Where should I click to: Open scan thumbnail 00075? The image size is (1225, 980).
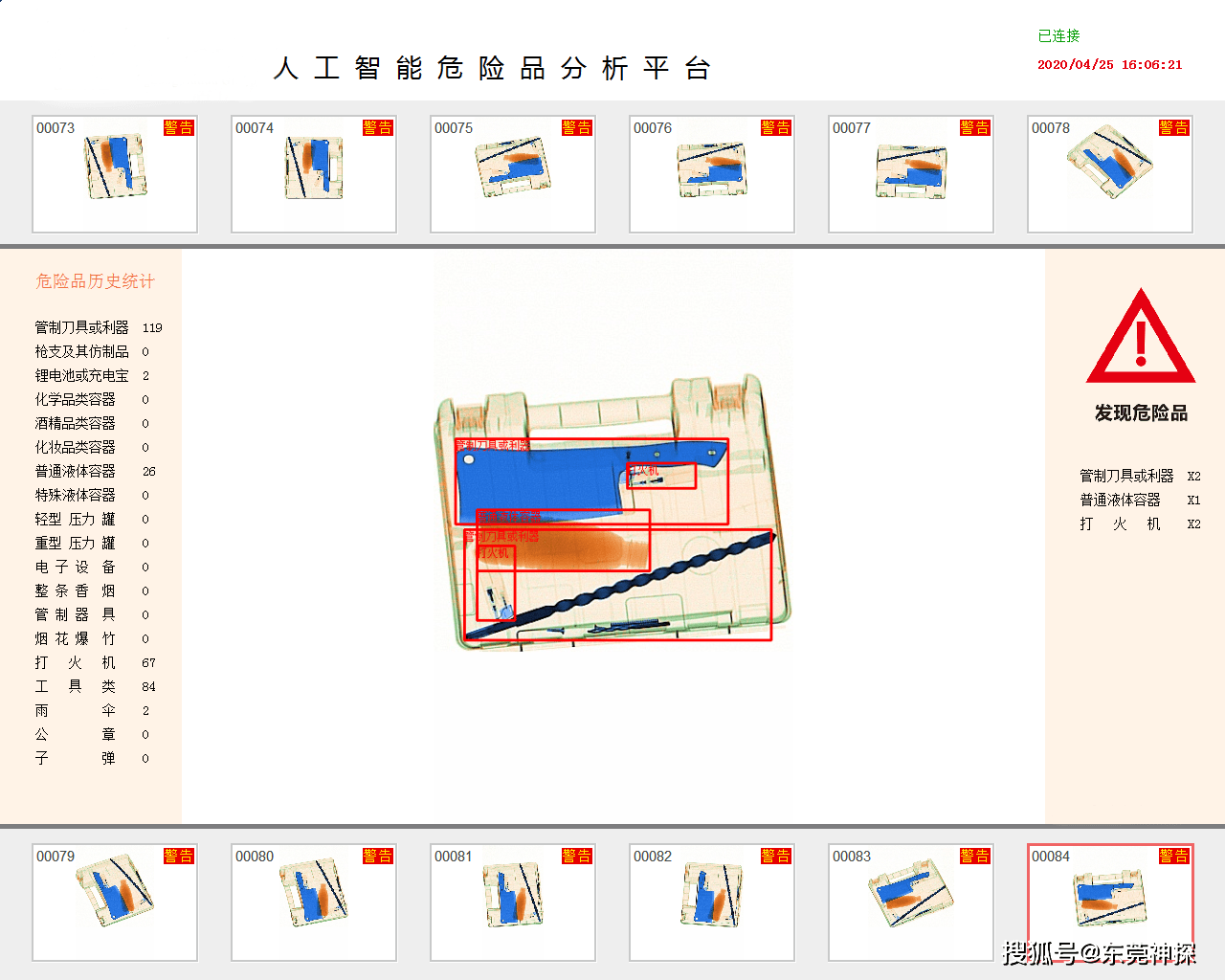513,174
